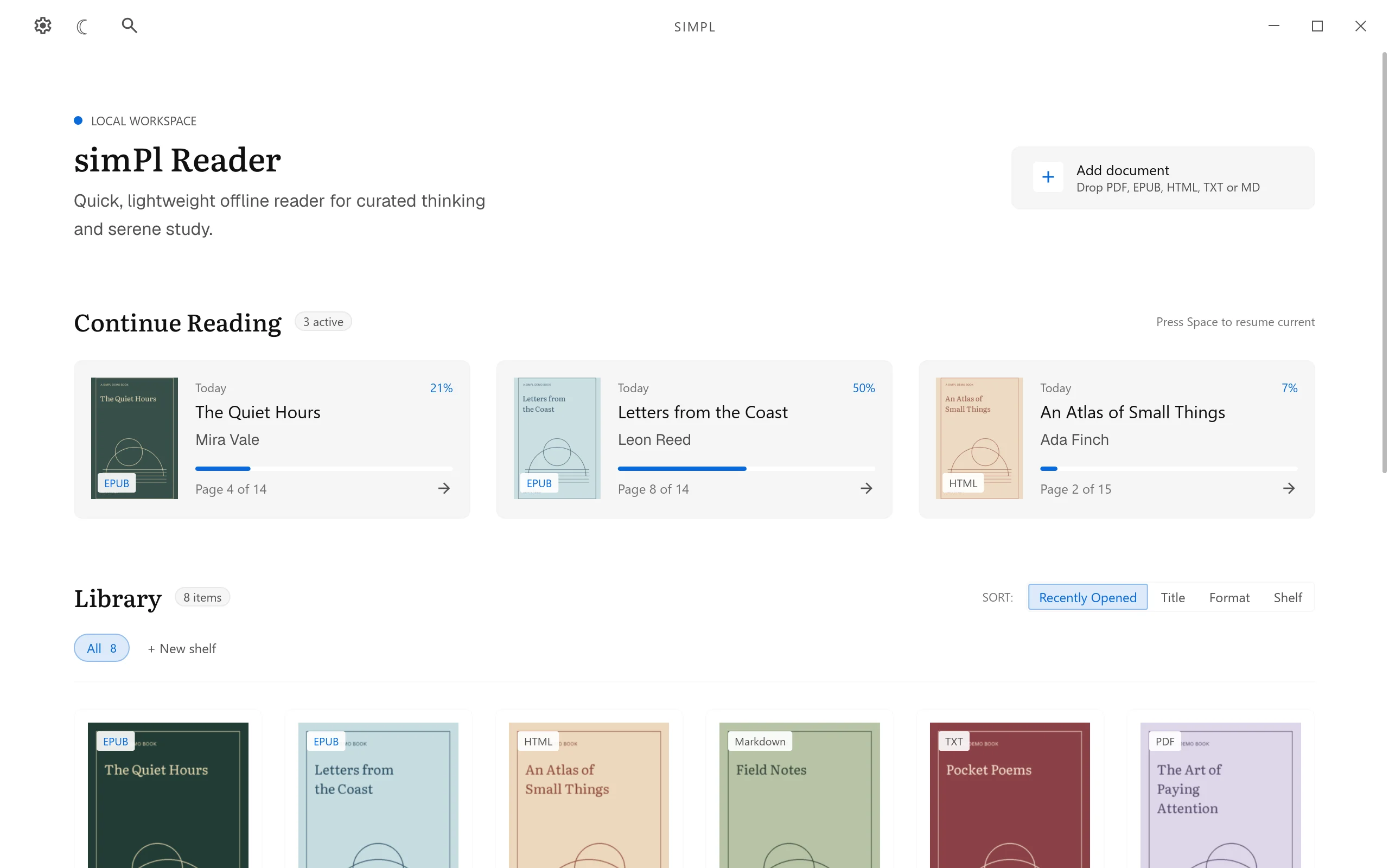The image size is (1389, 868).
Task: Click 'Press Space to resume current' hint
Action: point(1235,322)
